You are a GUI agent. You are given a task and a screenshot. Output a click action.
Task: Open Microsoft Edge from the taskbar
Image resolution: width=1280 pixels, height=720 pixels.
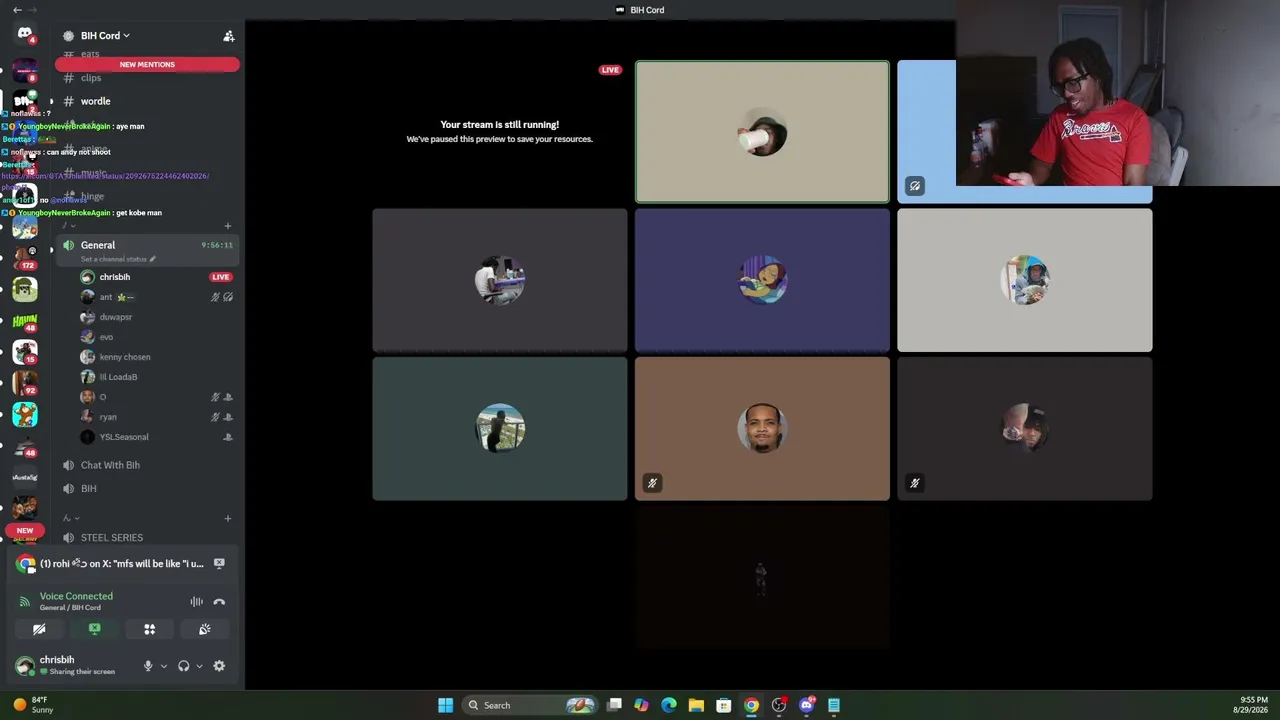[669, 705]
